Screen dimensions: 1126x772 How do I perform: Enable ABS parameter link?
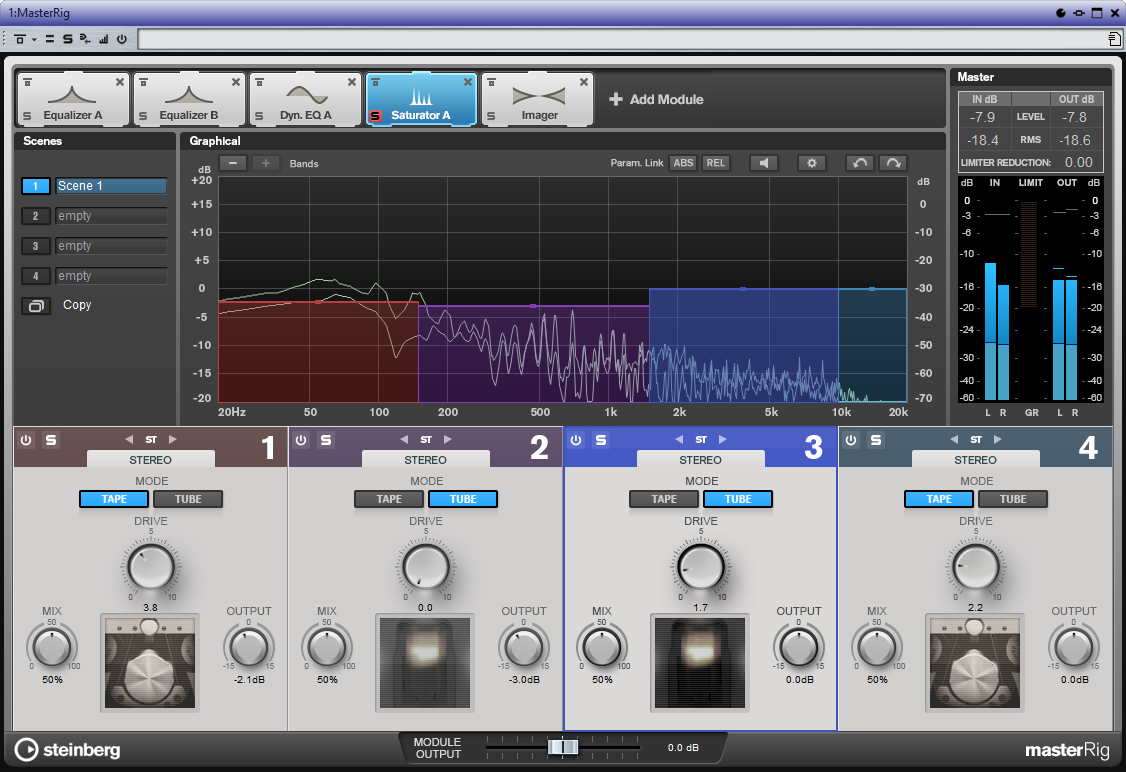[683, 163]
